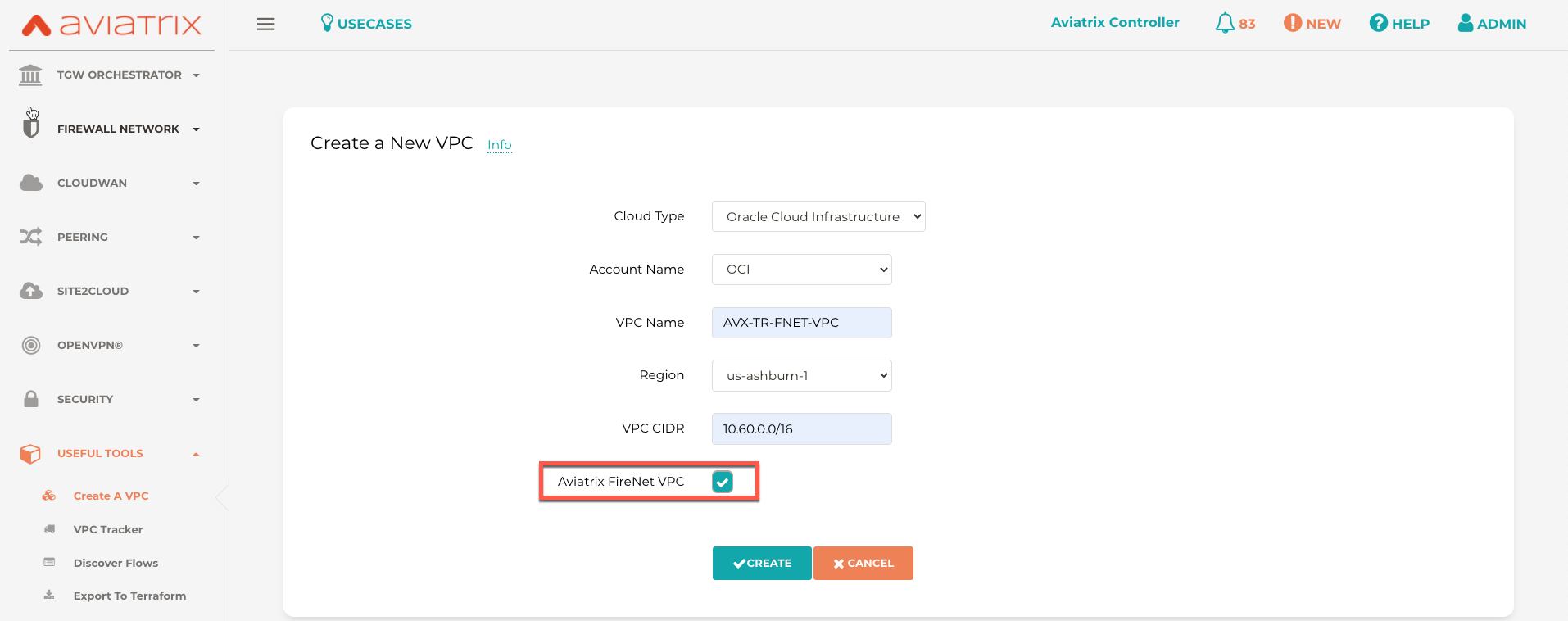Focus the VPC Name input field
1568x621 pixels.
(802, 323)
